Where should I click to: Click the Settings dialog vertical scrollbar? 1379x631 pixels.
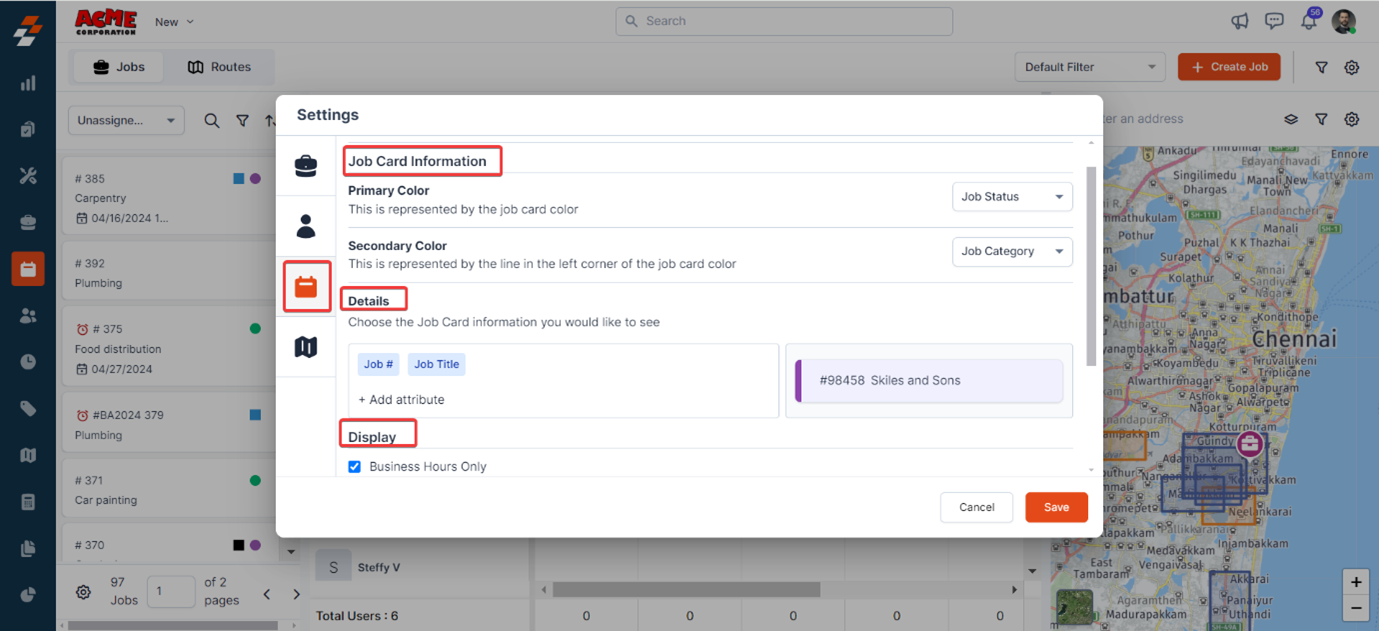tap(1090, 267)
